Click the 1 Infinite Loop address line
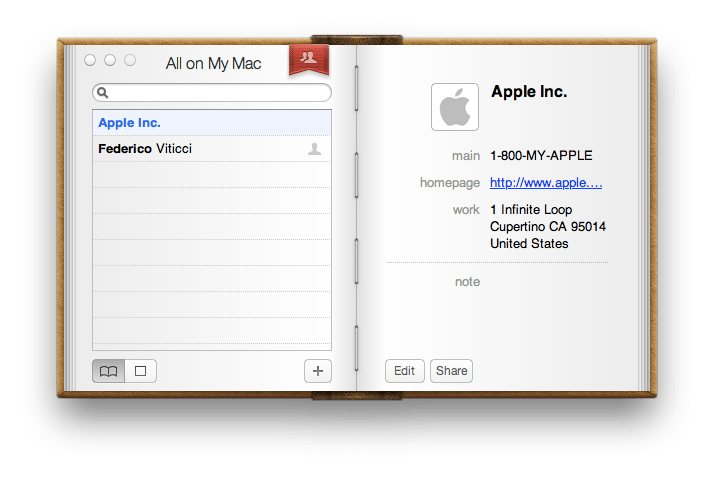Image resolution: width=714 pixels, height=479 pixels. click(x=531, y=209)
